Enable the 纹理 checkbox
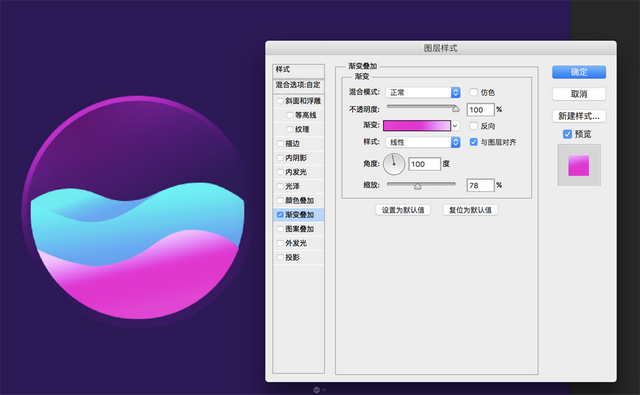Viewport: 640px width, 395px height. 289,129
